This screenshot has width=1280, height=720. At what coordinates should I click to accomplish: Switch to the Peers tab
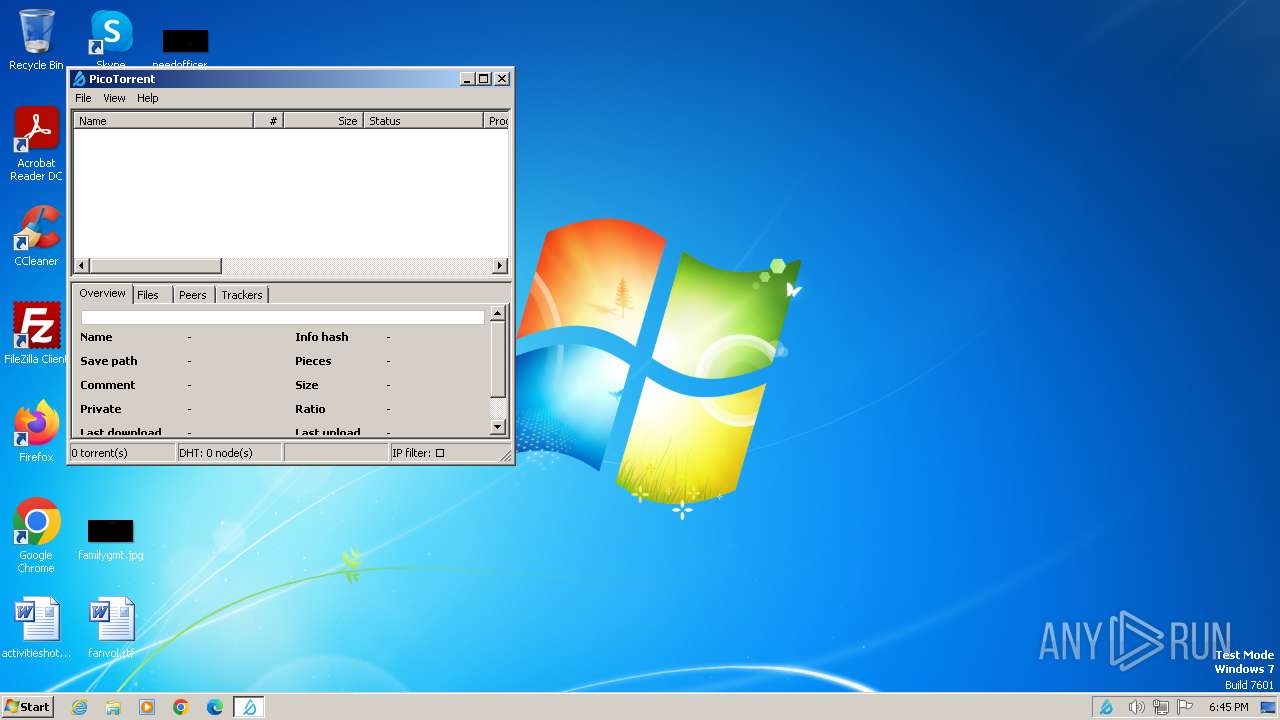(x=193, y=295)
